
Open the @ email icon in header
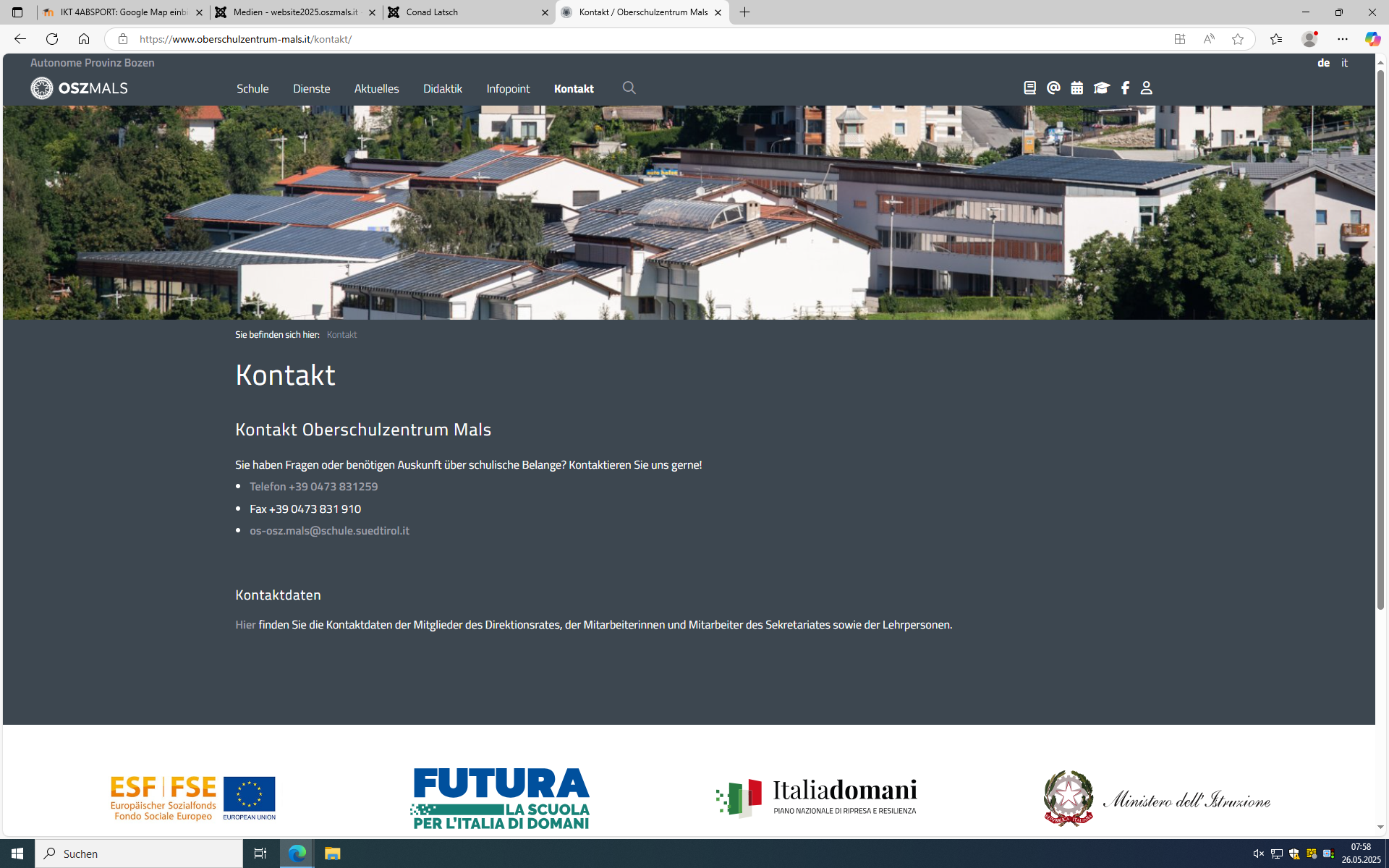pyautogui.click(x=1053, y=88)
